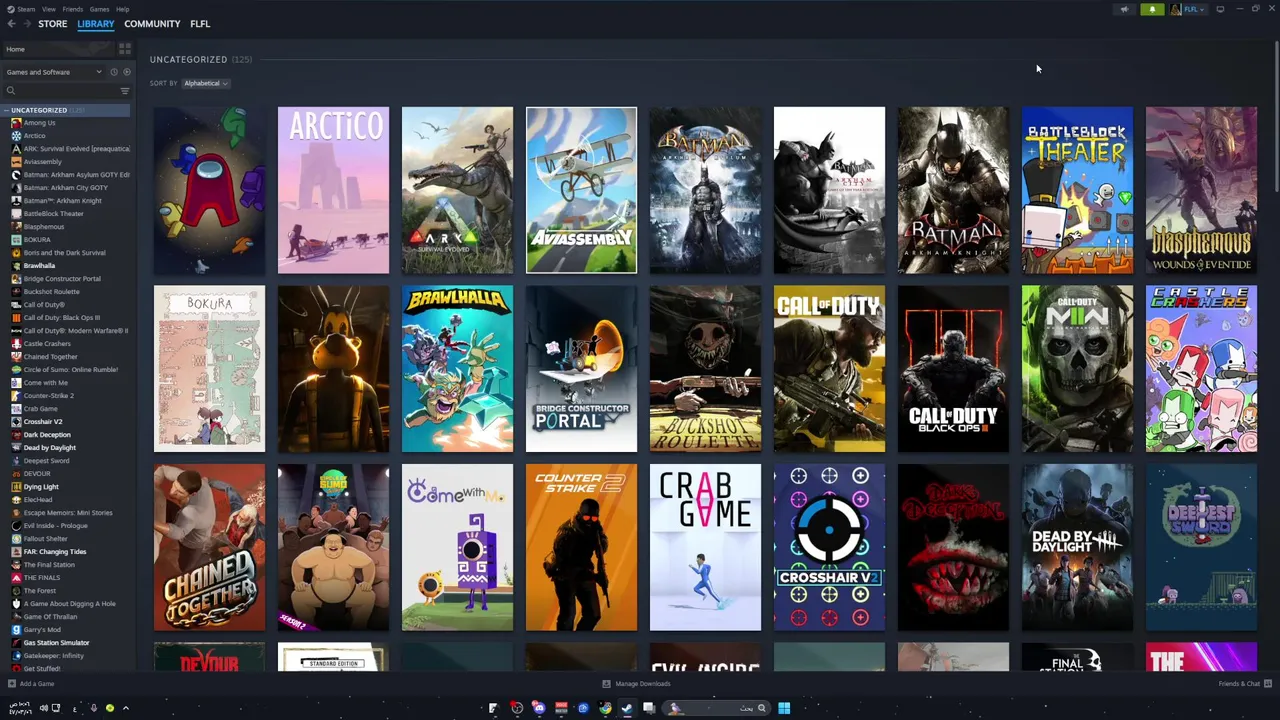Select Castle Crashers in the sidebar list

(47, 344)
